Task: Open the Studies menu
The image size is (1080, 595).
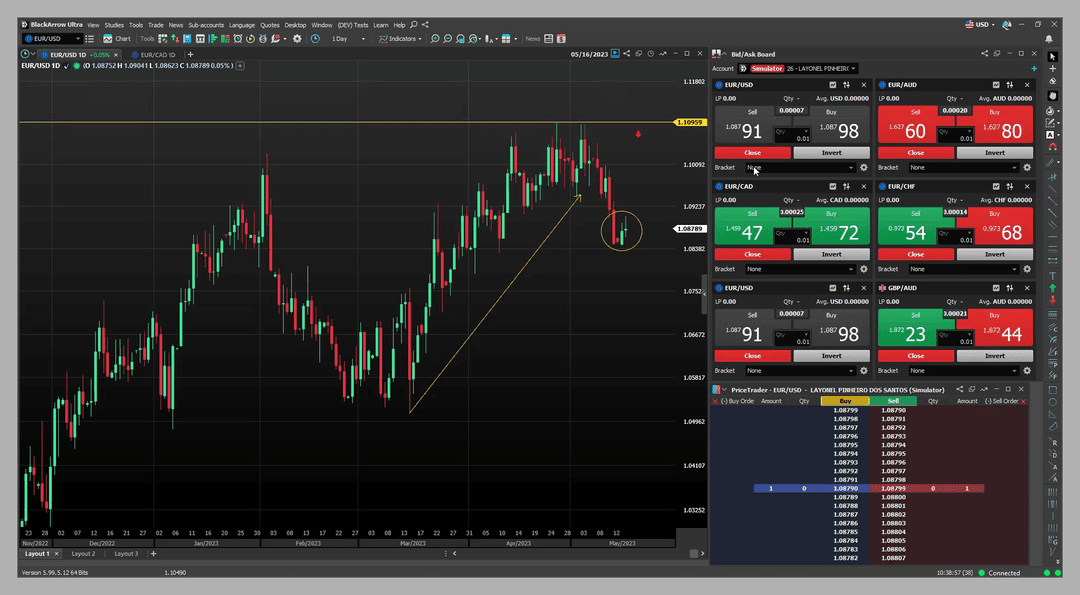Action: coord(114,24)
